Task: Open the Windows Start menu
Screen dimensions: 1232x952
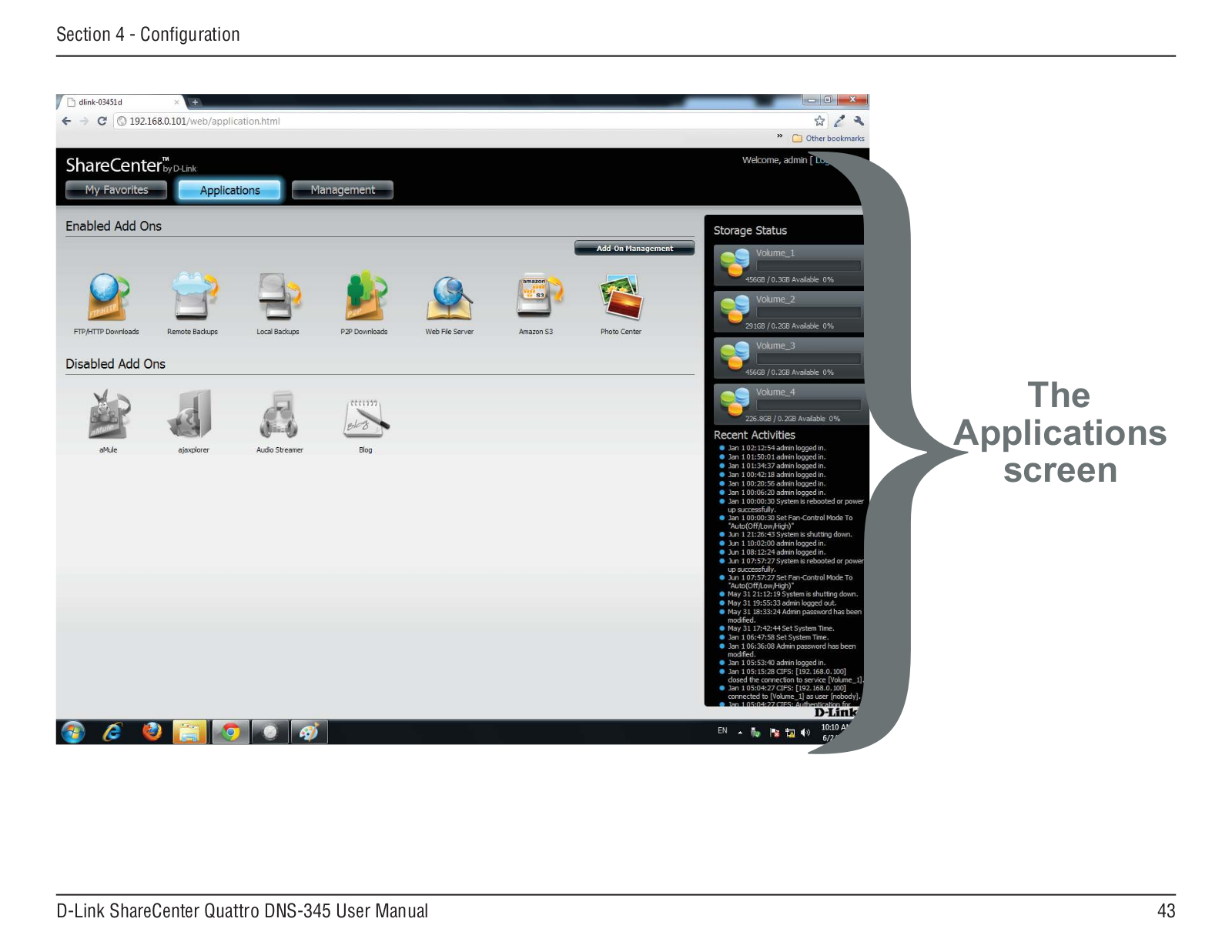Action: pyautogui.click(x=73, y=732)
